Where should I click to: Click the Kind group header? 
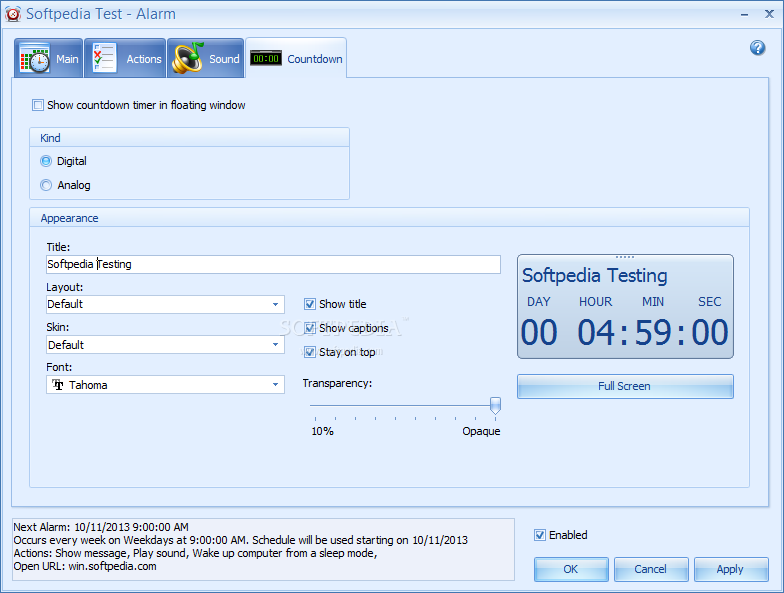pyautogui.click(x=189, y=138)
